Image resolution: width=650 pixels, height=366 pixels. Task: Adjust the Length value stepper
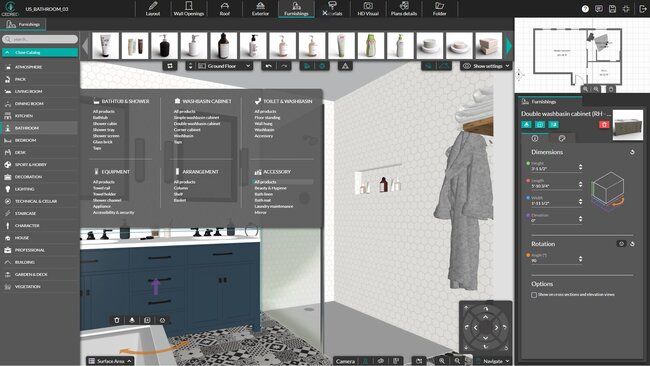click(x=580, y=184)
